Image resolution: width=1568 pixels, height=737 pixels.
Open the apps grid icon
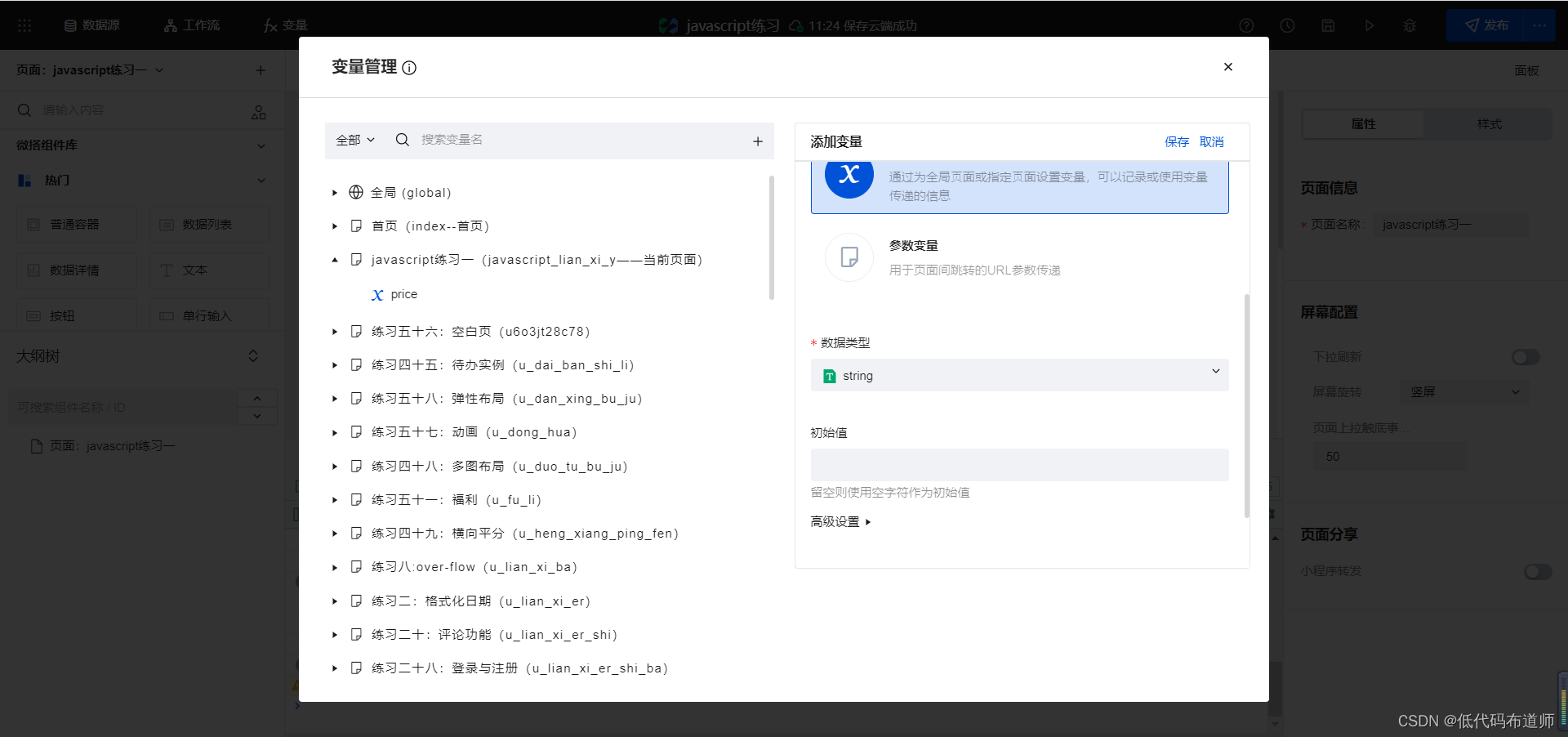[x=24, y=25]
